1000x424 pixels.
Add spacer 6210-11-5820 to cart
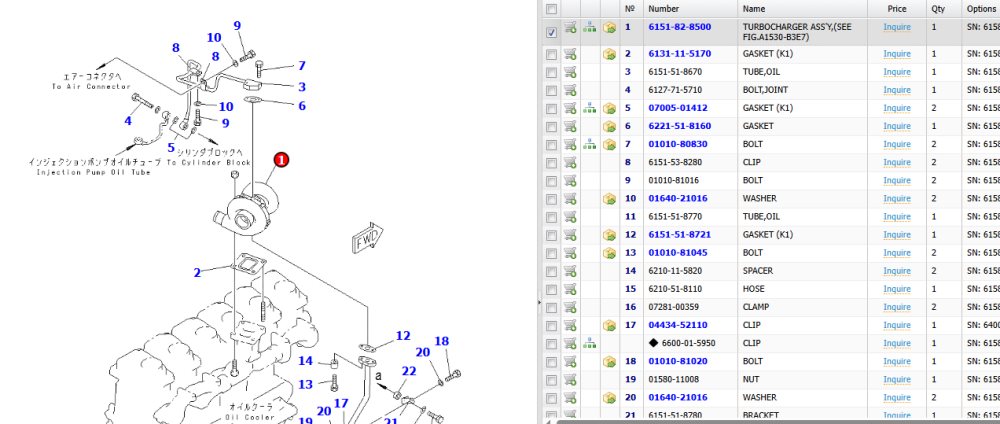click(x=570, y=271)
